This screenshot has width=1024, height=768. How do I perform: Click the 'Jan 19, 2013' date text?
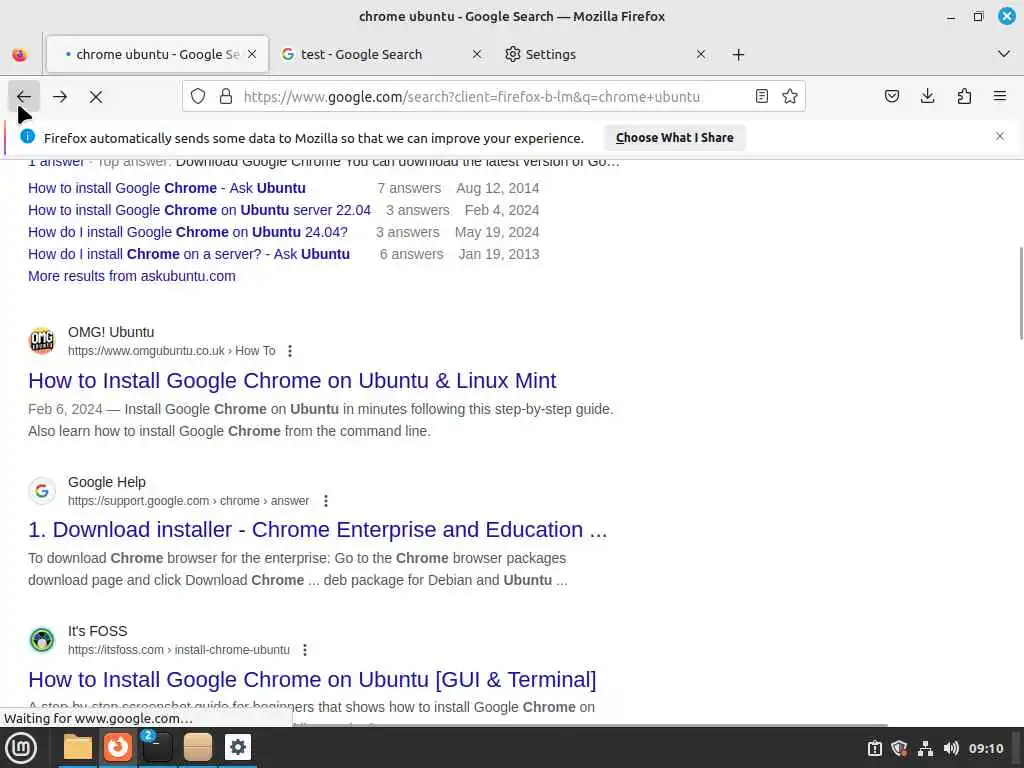pyautogui.click(x=499, y=254)
